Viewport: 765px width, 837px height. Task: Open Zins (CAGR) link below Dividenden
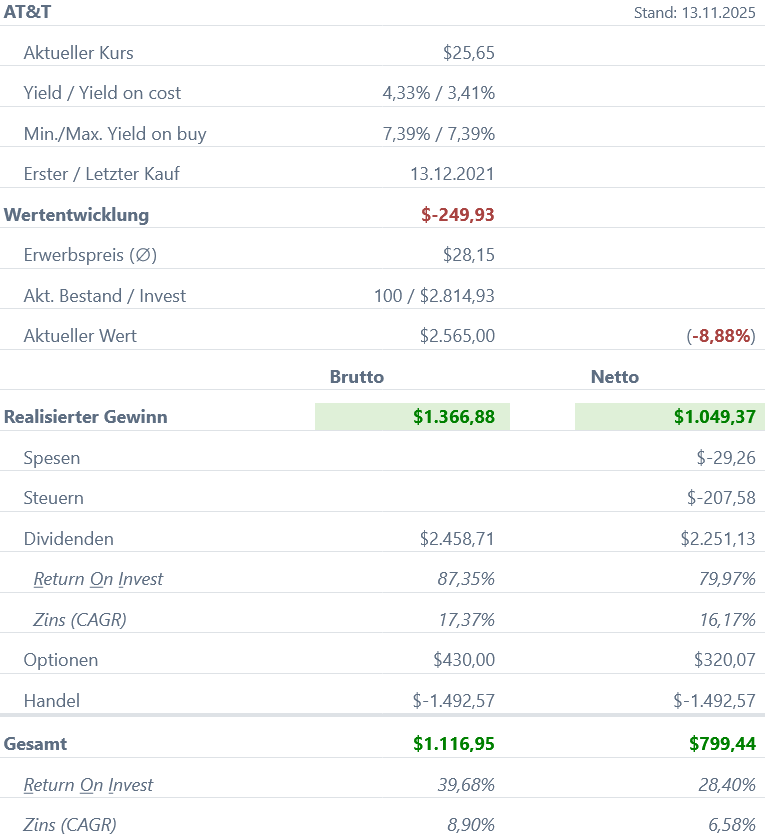pos(80,620)
